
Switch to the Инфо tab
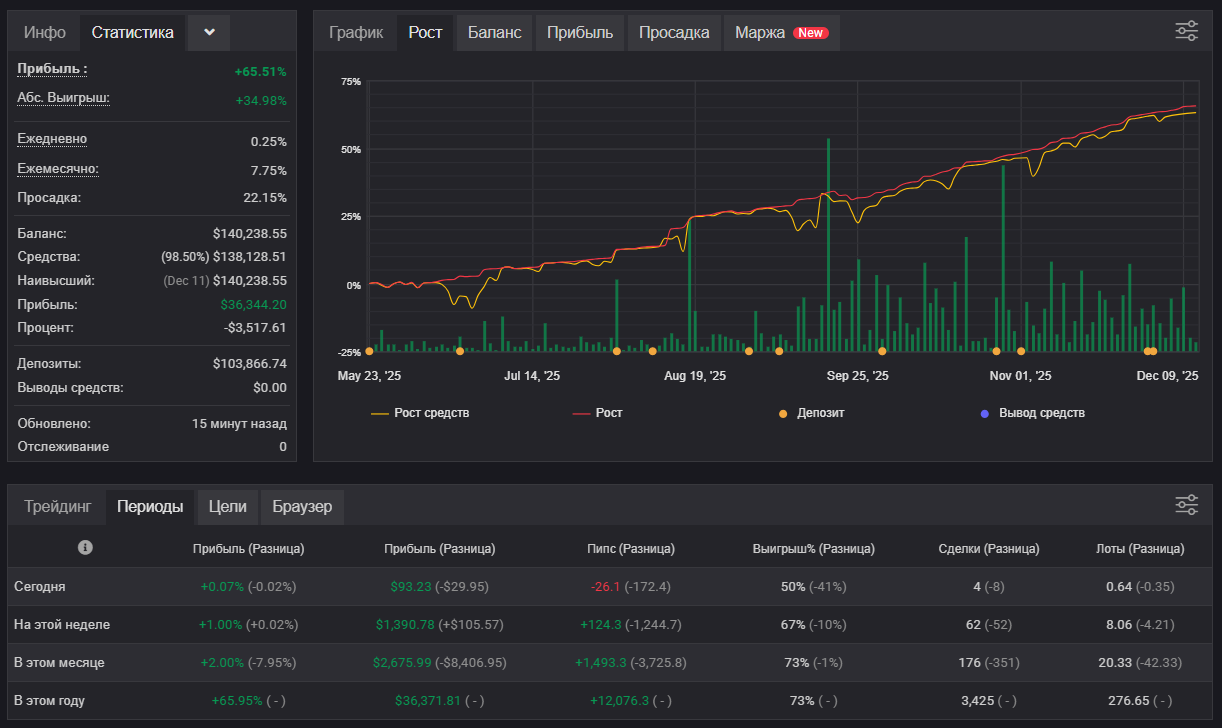click(45, 32)
